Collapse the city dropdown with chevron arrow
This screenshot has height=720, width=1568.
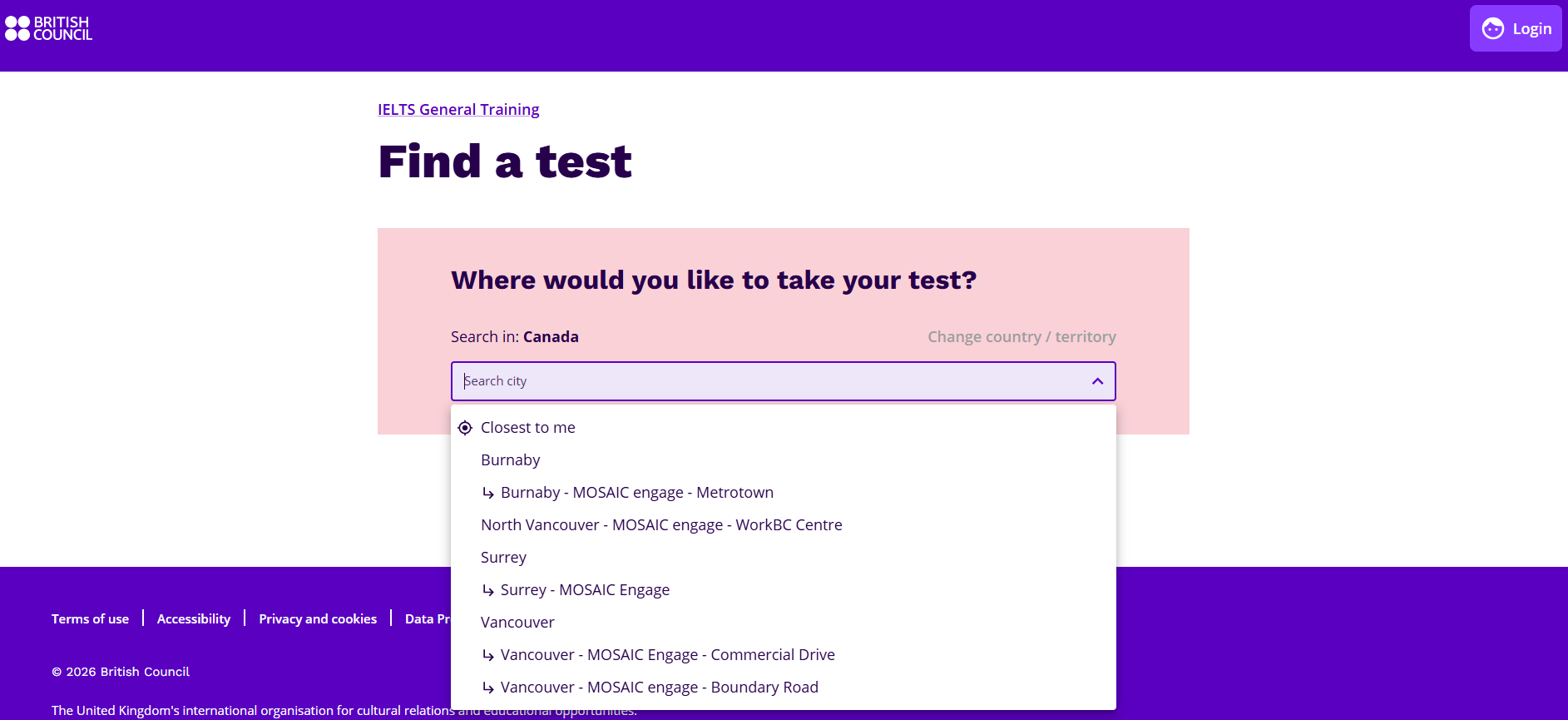1097,381
